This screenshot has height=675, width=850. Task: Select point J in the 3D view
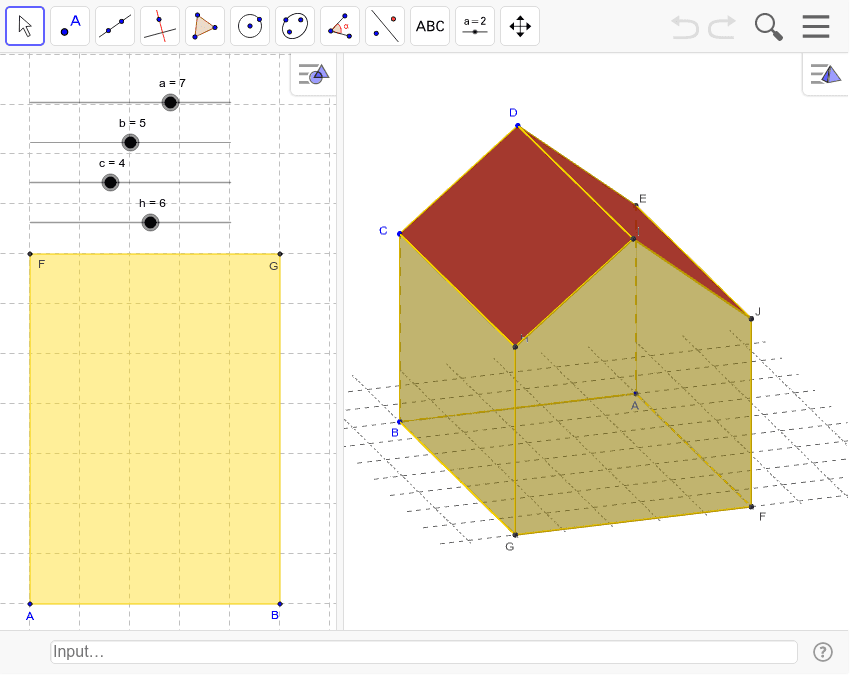click(x=751, y=319)
